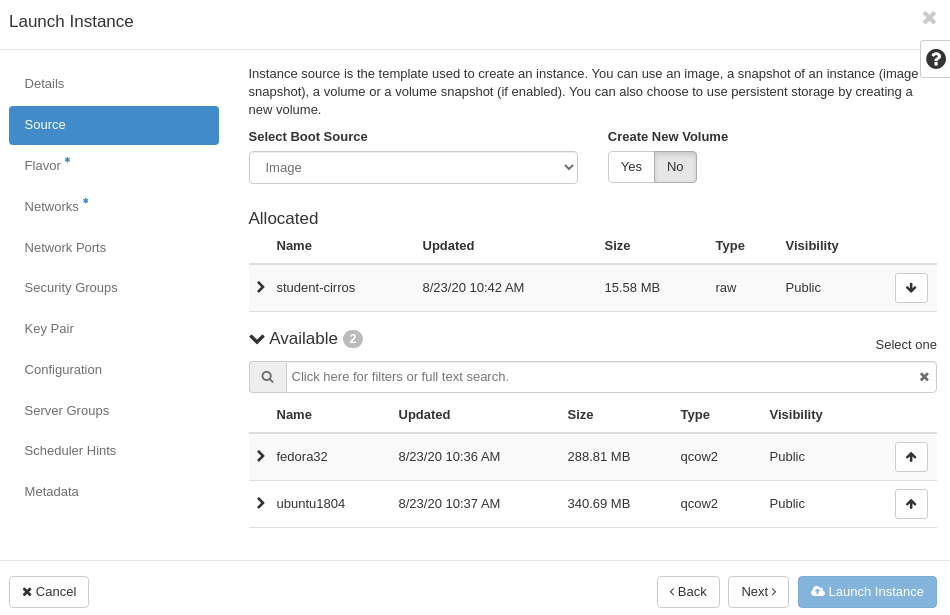Open the Key Pair step
Viewport: 950px width, 615px height.
click(x=114, y=328)
